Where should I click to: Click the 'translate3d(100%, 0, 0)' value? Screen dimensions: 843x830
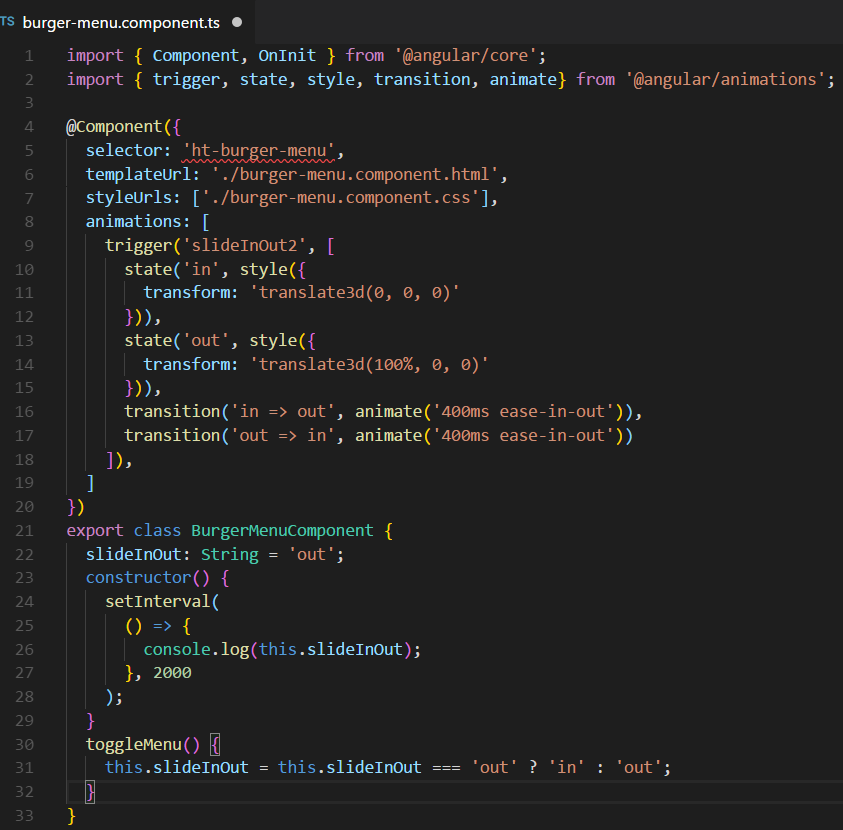point(369,364)
